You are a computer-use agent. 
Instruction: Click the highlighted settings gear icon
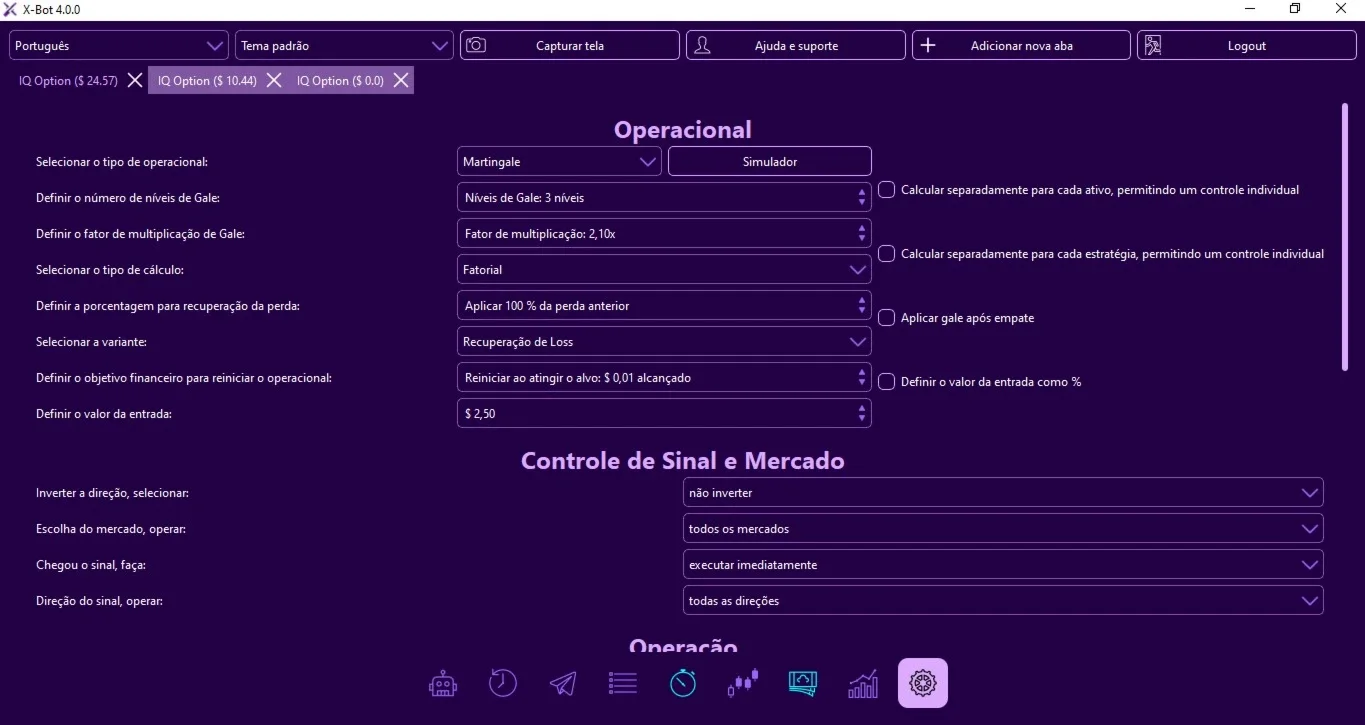click(923, 683)
